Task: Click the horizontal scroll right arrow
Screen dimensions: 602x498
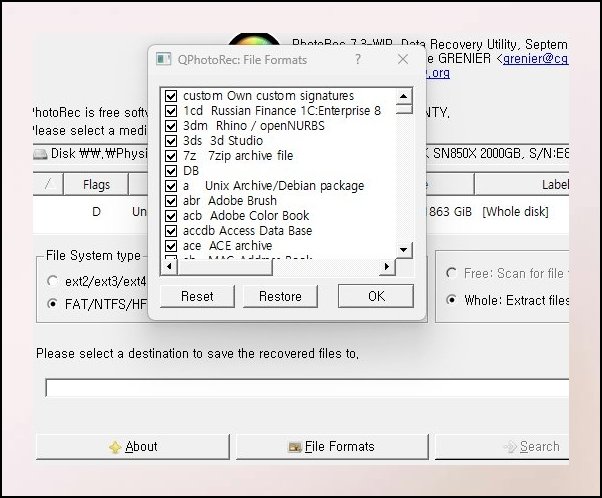Action: [x=387, y=266]
